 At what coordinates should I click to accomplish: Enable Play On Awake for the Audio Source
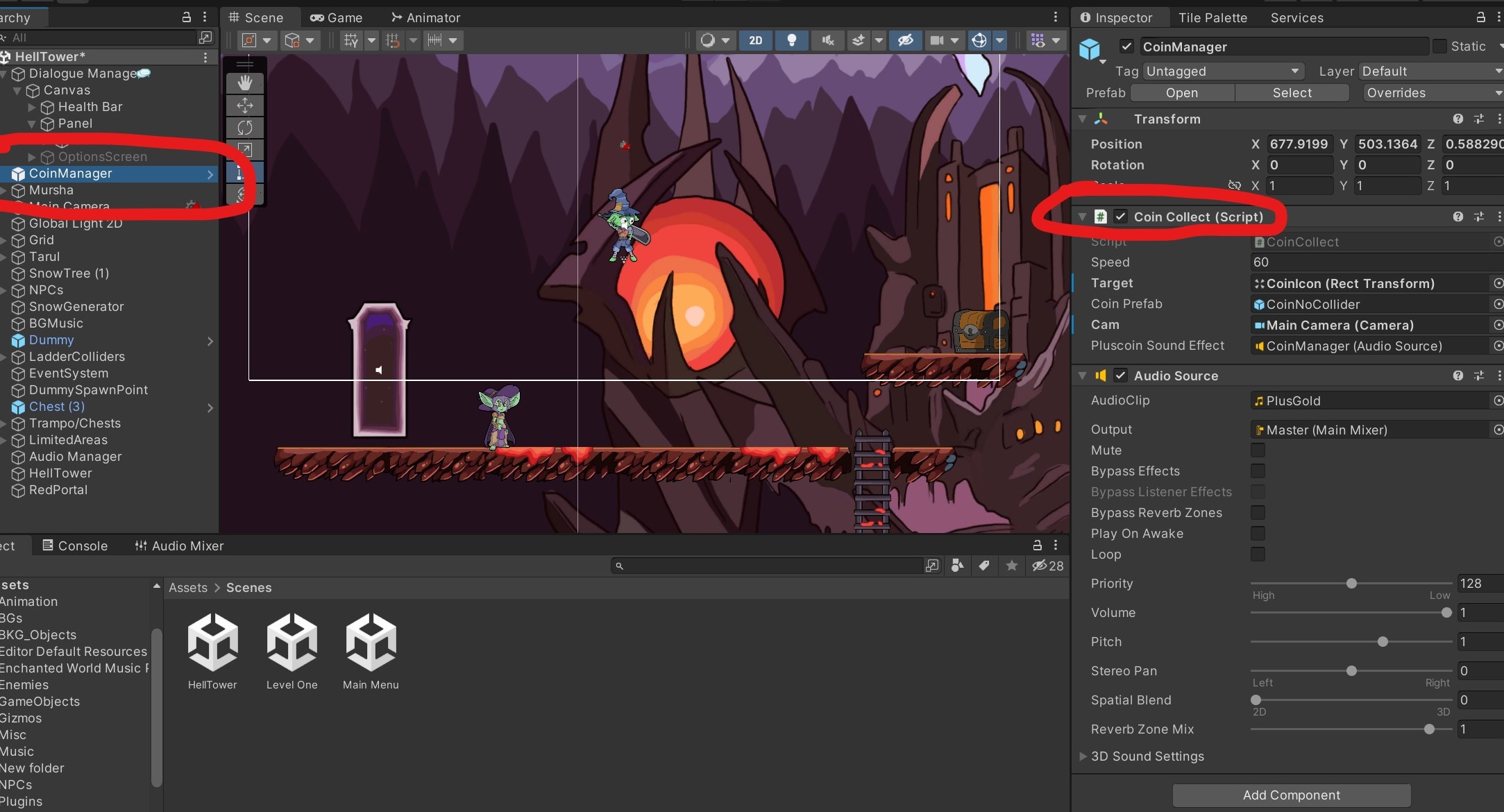point(1258,534)
